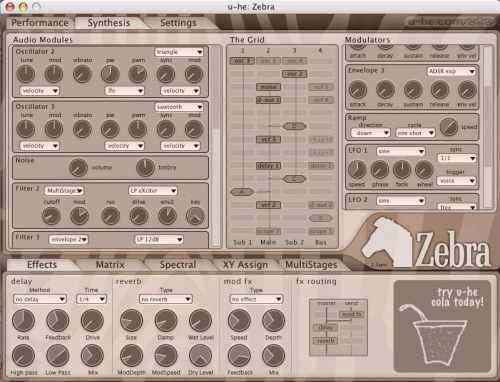Screen dimensions: 500x382
Task: Click the Modulators vertical scrollbar
Action: tap(488, 127)
